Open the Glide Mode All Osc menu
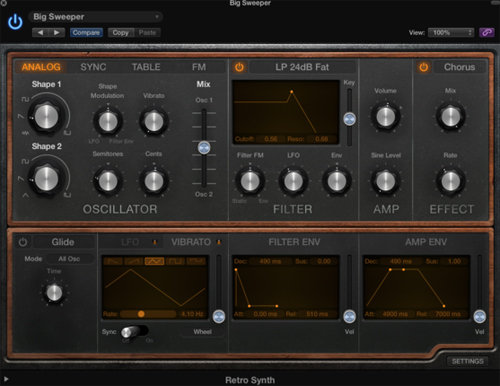 pyautogui.click(x=69, y=259)
